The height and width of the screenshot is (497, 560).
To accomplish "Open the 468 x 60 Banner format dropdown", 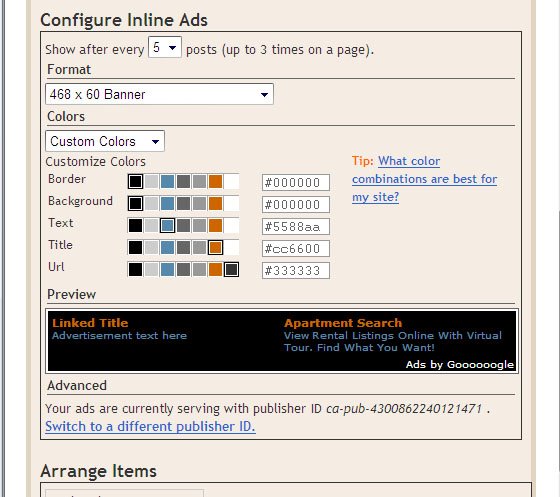I will tap(159, 94).
